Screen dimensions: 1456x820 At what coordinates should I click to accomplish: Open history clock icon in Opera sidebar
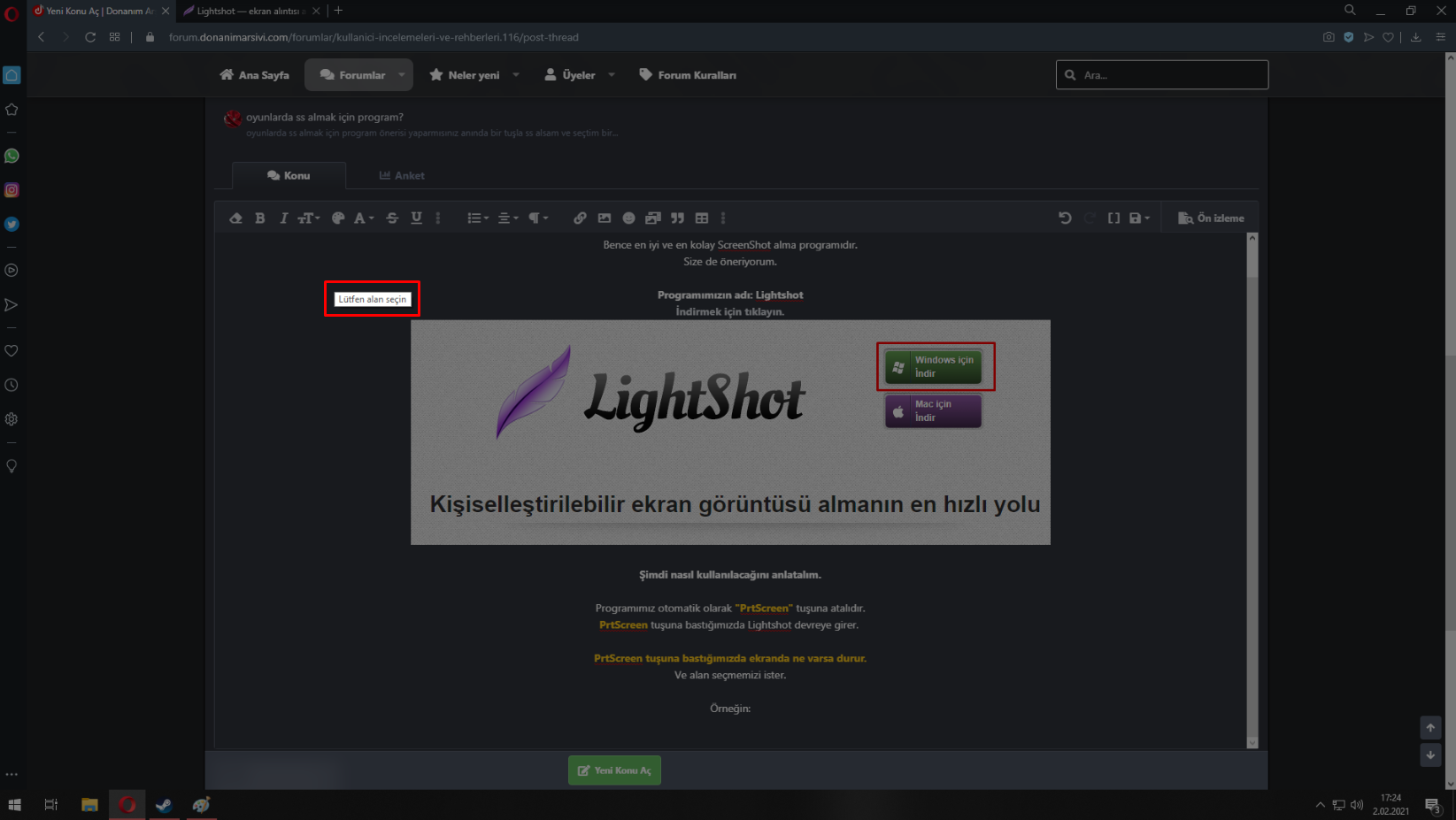coord(12,385)
